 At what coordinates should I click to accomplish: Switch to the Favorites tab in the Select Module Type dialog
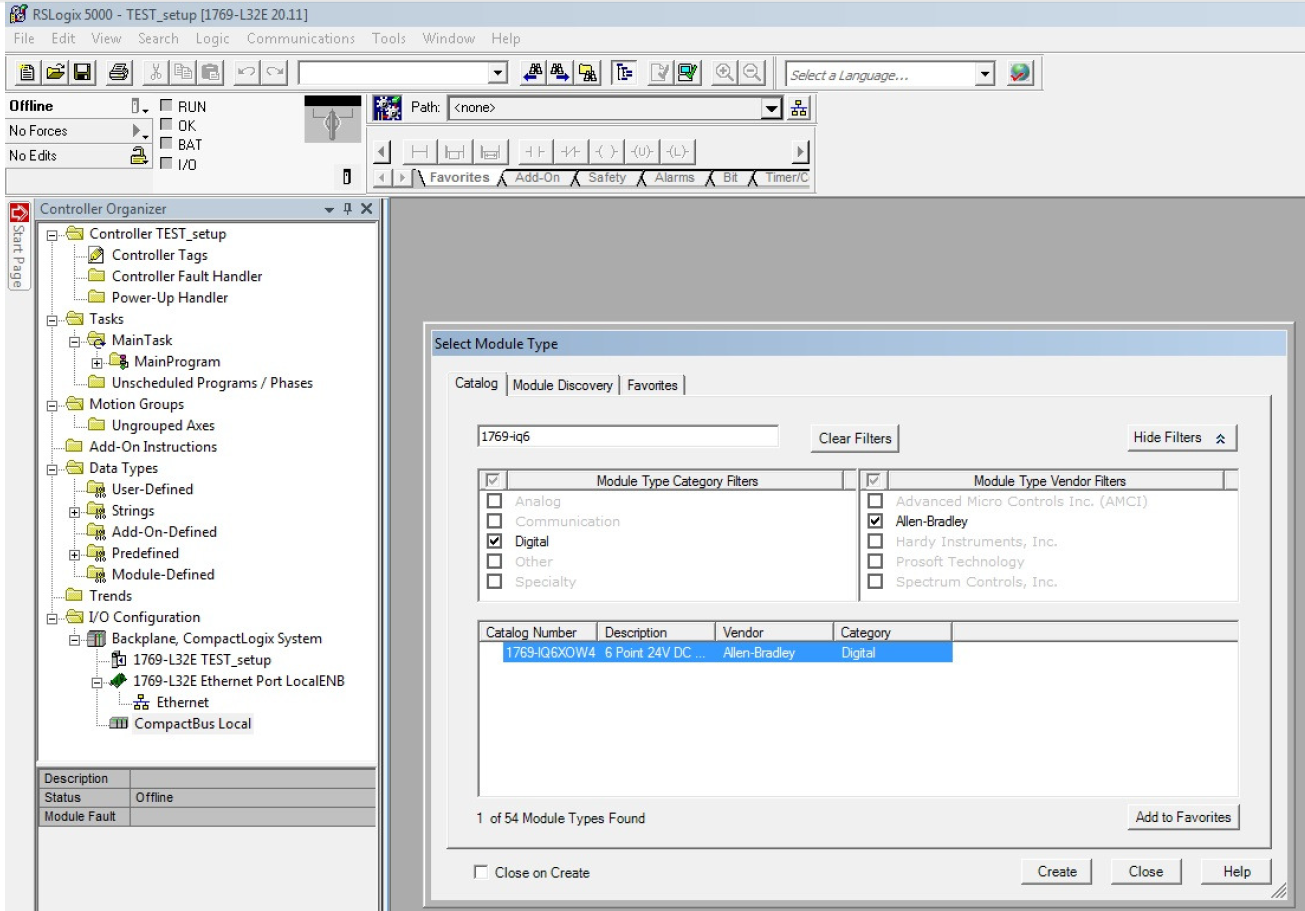(x=652, y=385)
